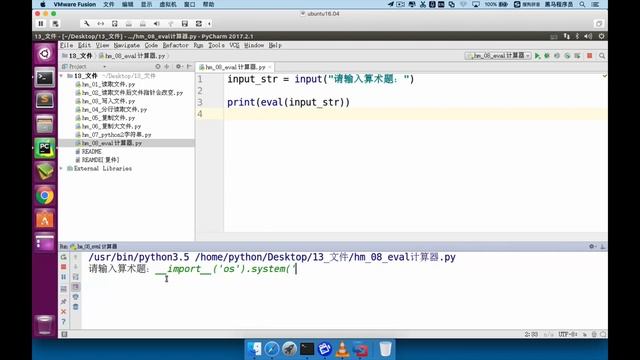
Task: Print console output using the printer icon
Action: coord(76,297)
